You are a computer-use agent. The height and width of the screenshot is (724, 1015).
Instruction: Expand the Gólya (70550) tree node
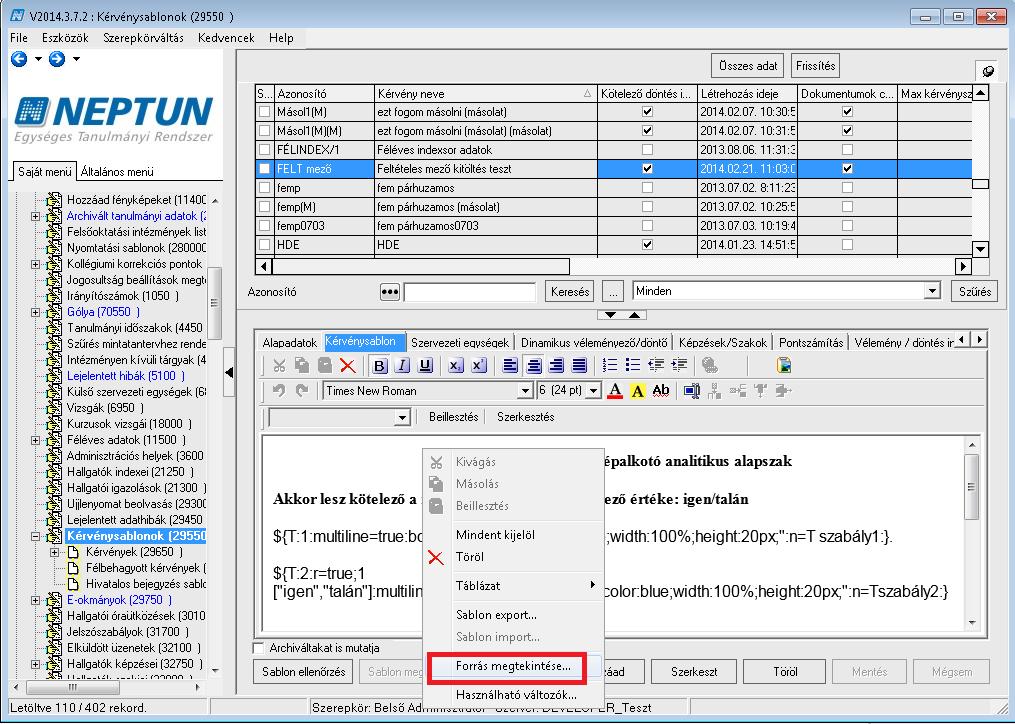tap(36, 312)
